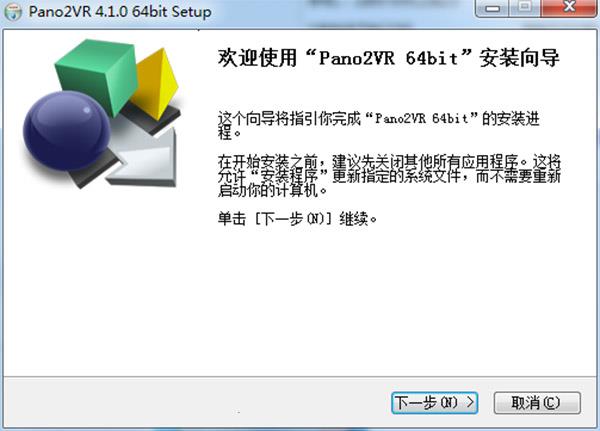The height and width of the screenshot is (431, 600).
Task: Continue with the 下一步(N) button
Action: coord(434,403)
